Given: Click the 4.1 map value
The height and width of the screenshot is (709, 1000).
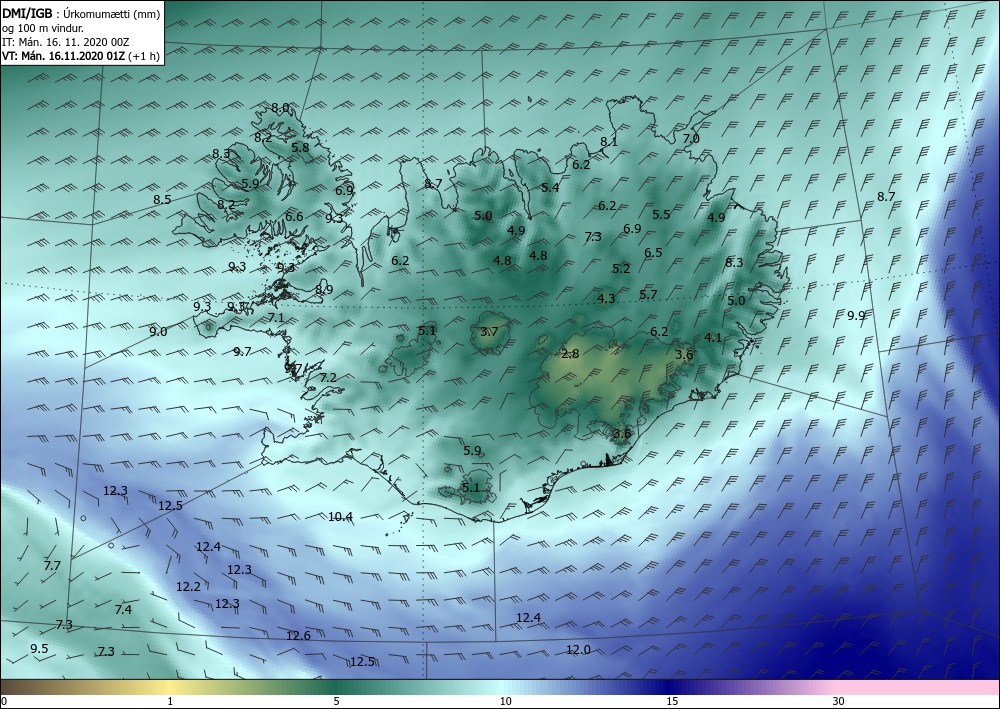Looking at the screenshot, I should [x=712, y=337].
